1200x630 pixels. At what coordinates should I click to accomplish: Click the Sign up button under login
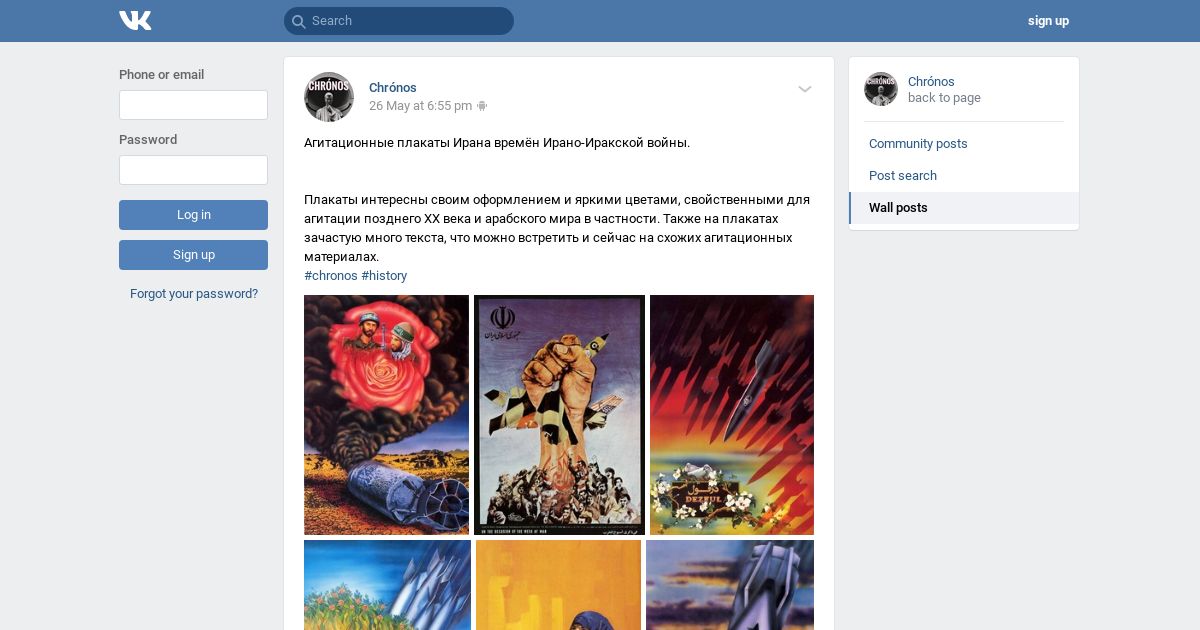click(x=193, y=255)
